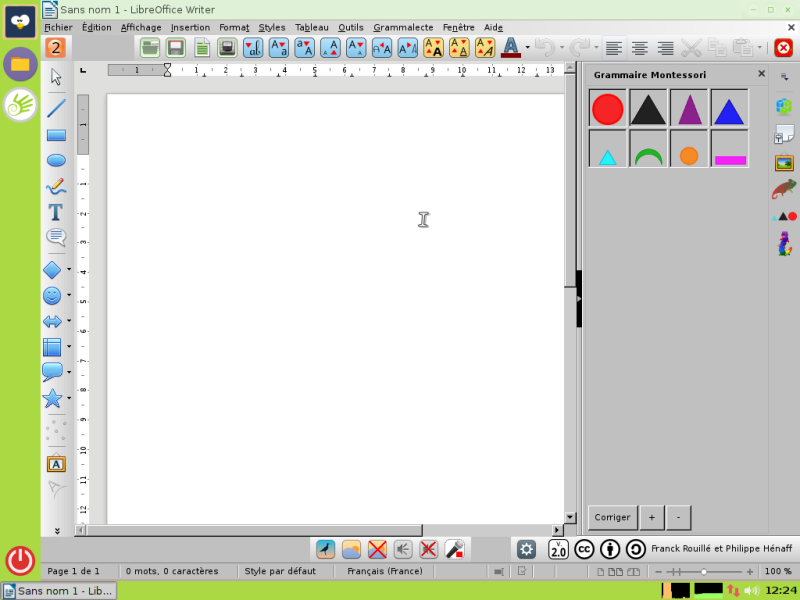Expand more drawing tools chevron

point(57,531)
